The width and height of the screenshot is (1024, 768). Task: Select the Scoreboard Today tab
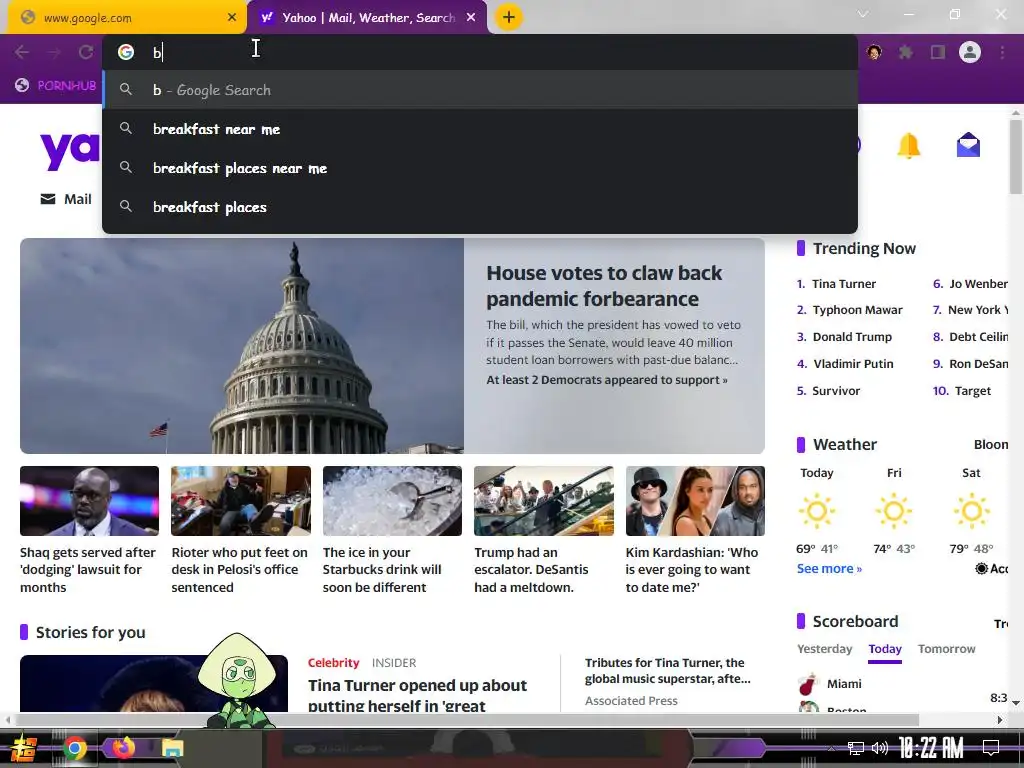pos(885,650)
